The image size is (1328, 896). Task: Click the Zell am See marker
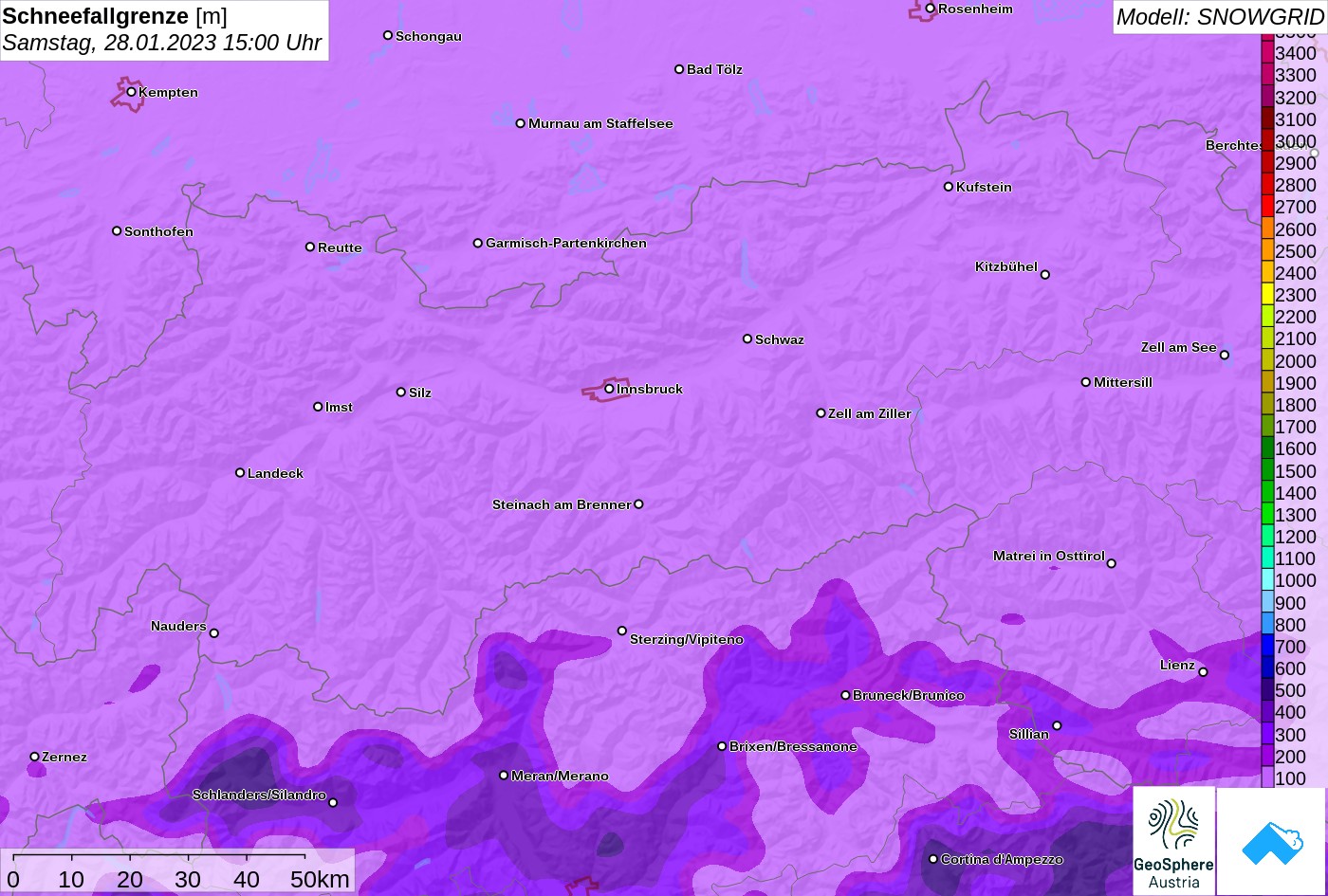[x=1225, y=356]
